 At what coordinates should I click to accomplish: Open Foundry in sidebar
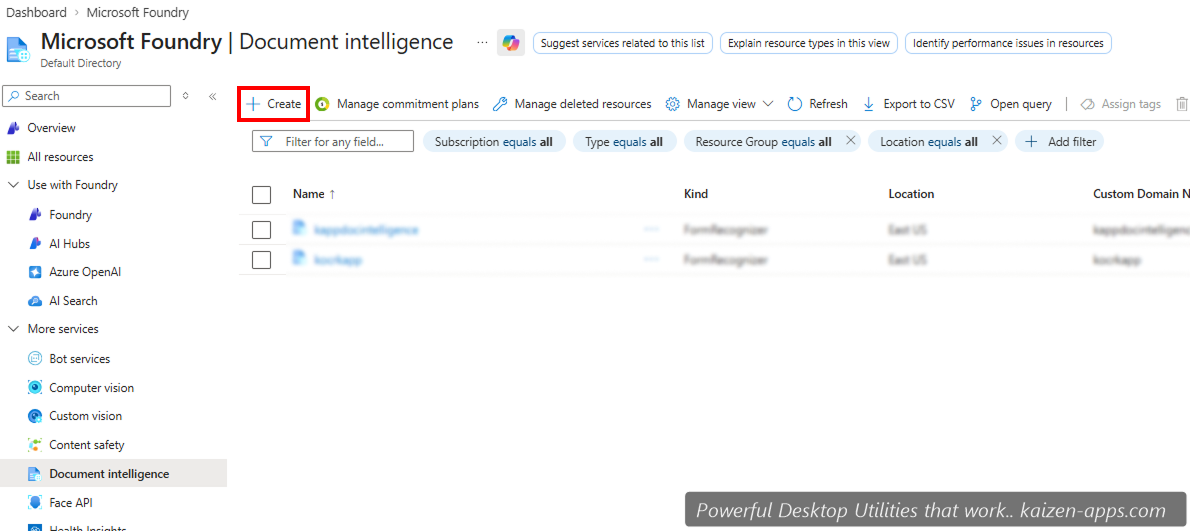(x=71, y=215)
